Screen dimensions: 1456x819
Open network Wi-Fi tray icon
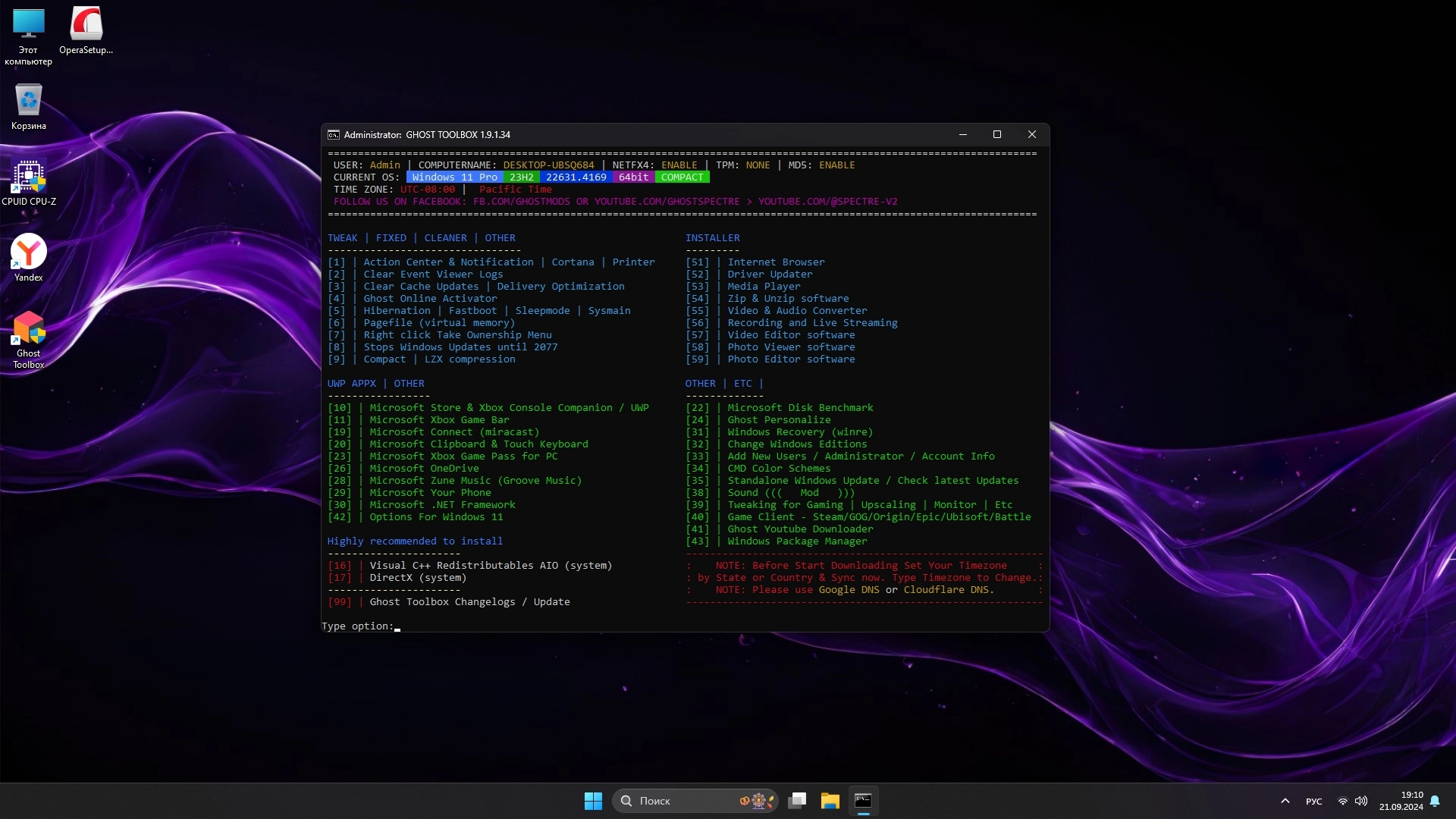tap(1342, 801)
